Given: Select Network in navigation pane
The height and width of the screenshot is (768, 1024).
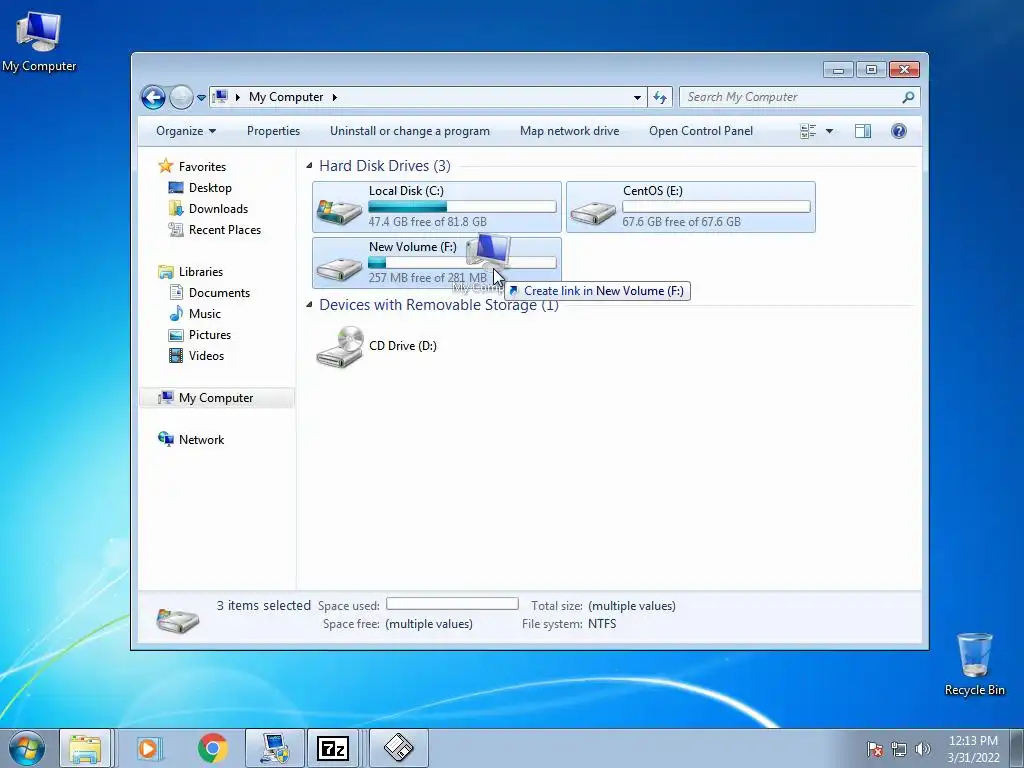Looking at the screenshot, I should 191,440.
